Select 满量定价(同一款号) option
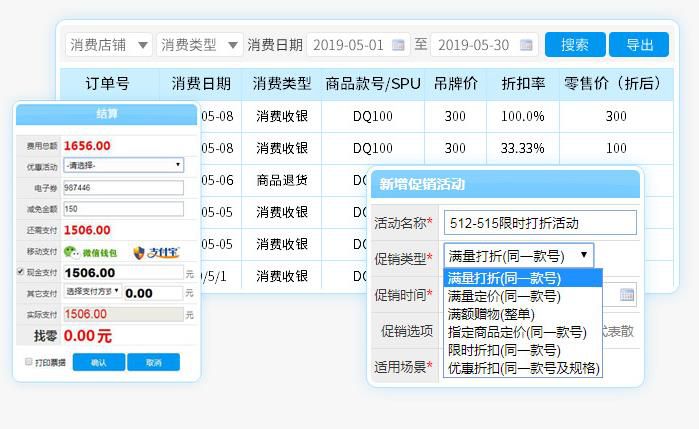The width and height of the screenshot is (699, 429). [x=523, y=296]
